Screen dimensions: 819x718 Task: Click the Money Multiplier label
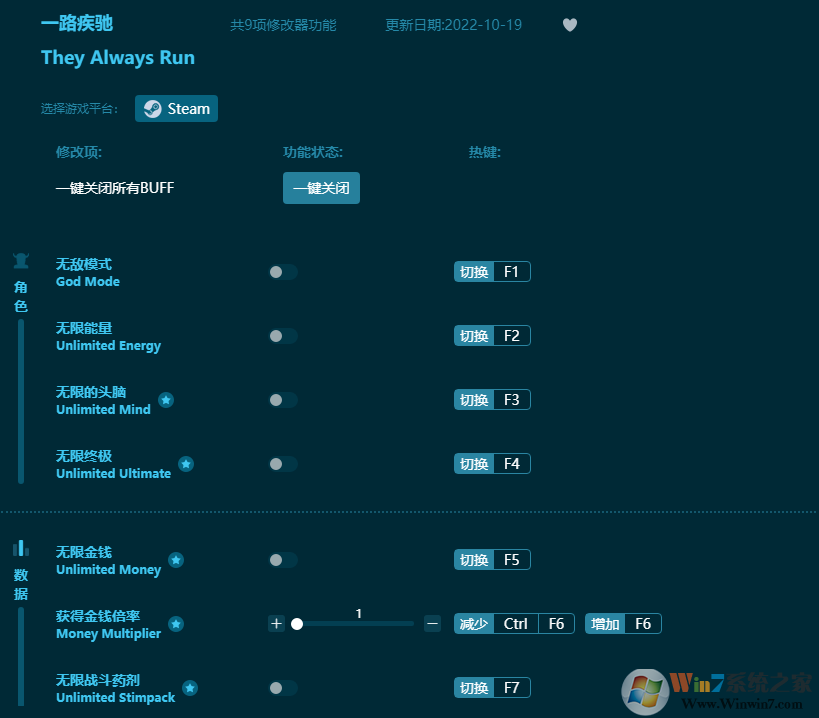[x=109, y=633]
